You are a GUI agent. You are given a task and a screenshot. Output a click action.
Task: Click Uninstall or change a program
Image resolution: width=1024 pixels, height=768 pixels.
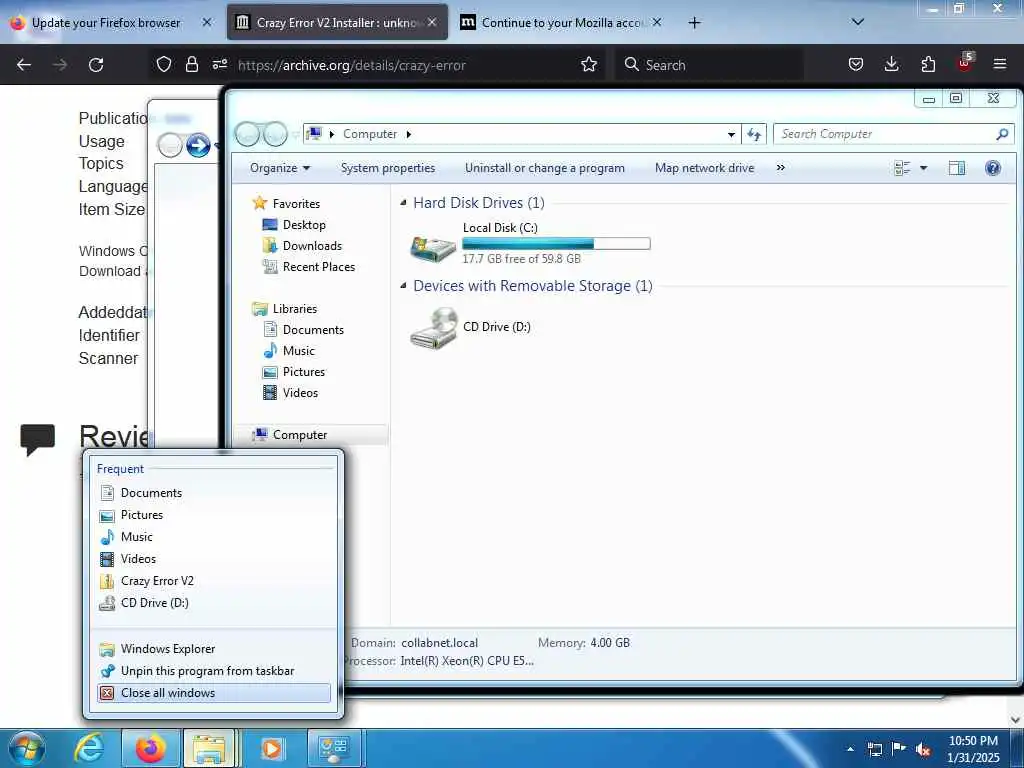[x=545, y=168]
